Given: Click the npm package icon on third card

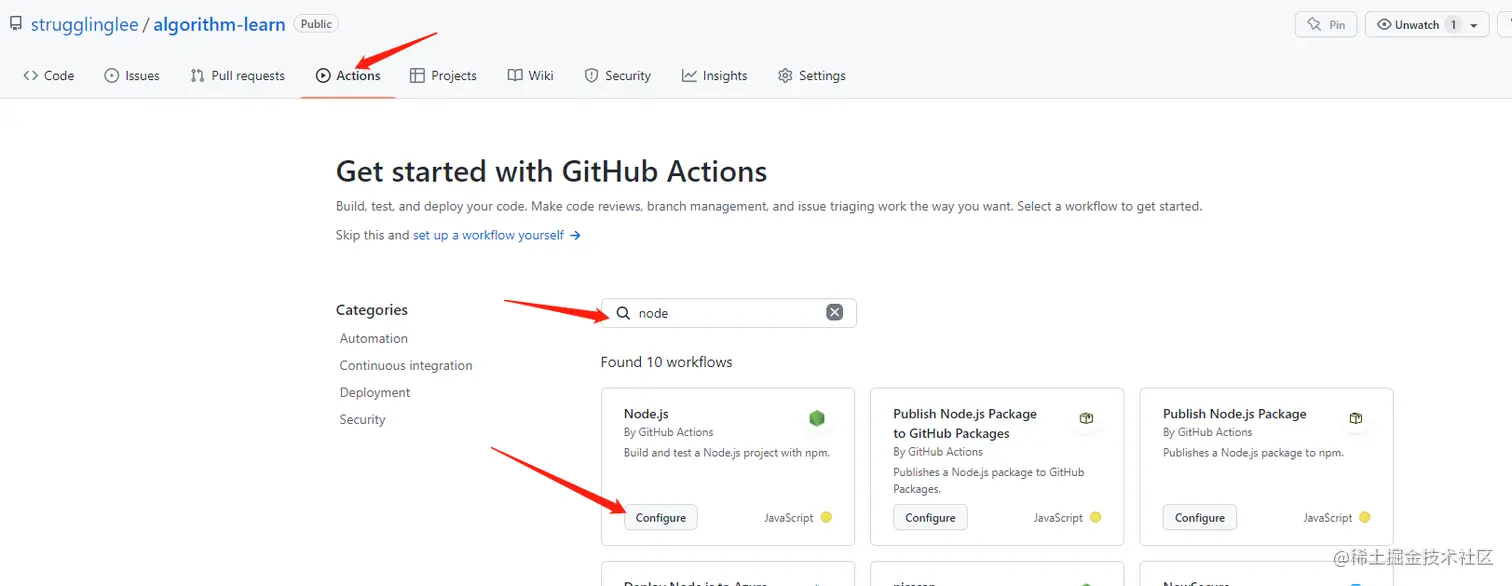Looking at the screenshot, I should (1356, 418).
